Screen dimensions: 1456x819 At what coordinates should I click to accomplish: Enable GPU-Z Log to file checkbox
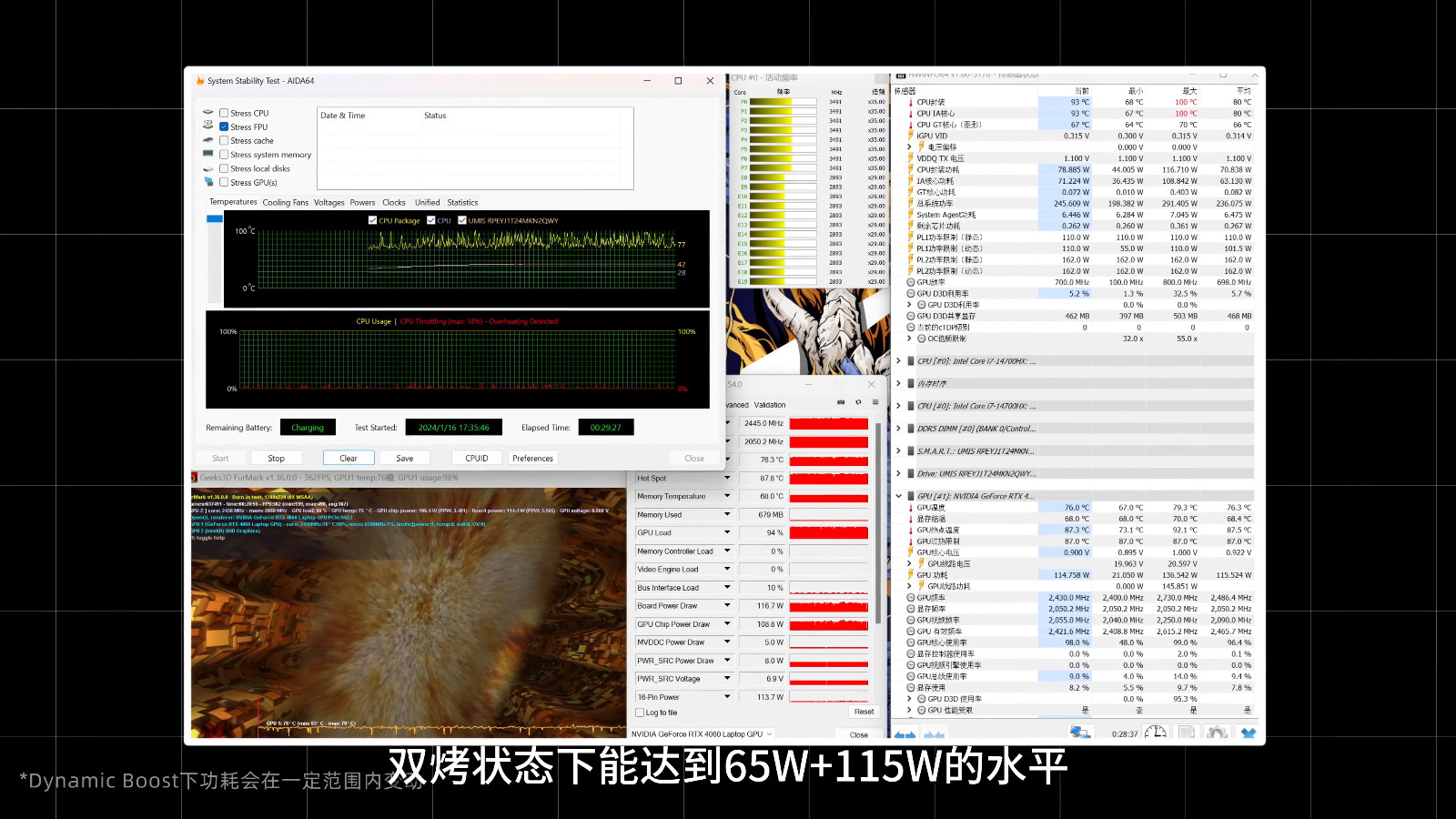coord(641,713)
